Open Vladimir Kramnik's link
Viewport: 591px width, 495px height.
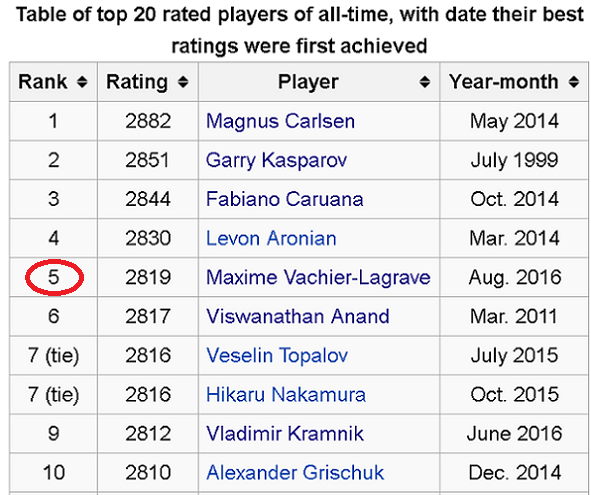(285, 434)
